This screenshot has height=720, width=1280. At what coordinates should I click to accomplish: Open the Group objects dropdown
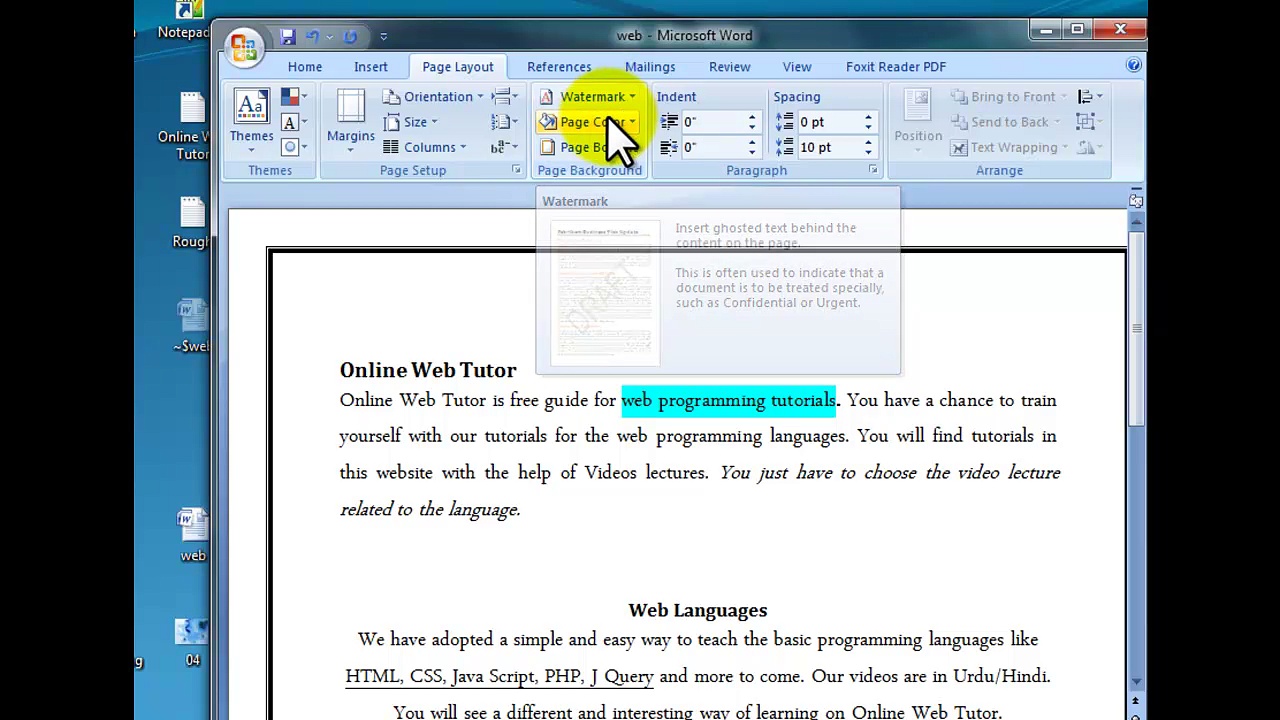[1089, 122]
